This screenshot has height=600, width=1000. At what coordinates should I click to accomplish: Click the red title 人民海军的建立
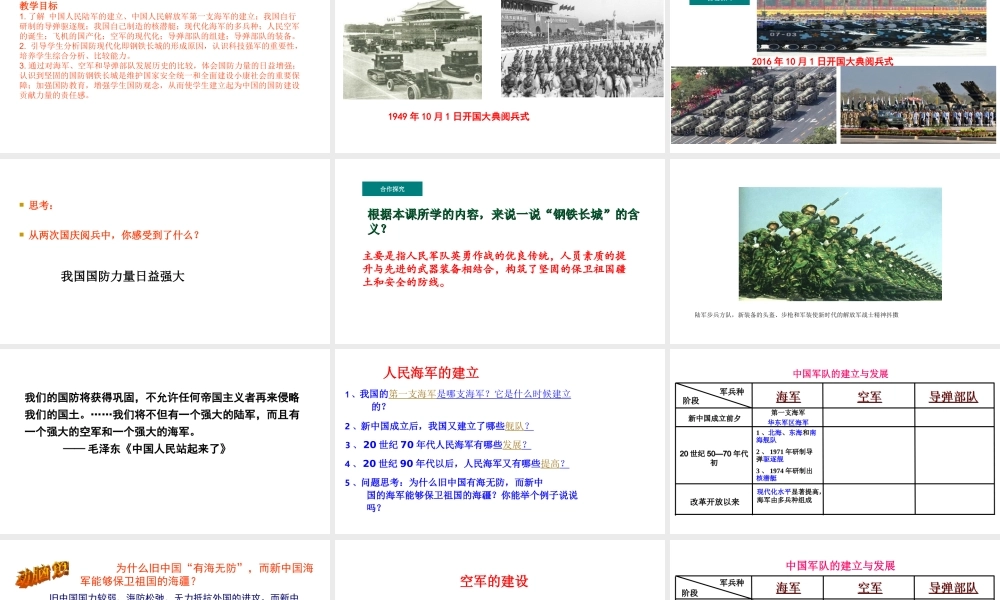[431, 373]
